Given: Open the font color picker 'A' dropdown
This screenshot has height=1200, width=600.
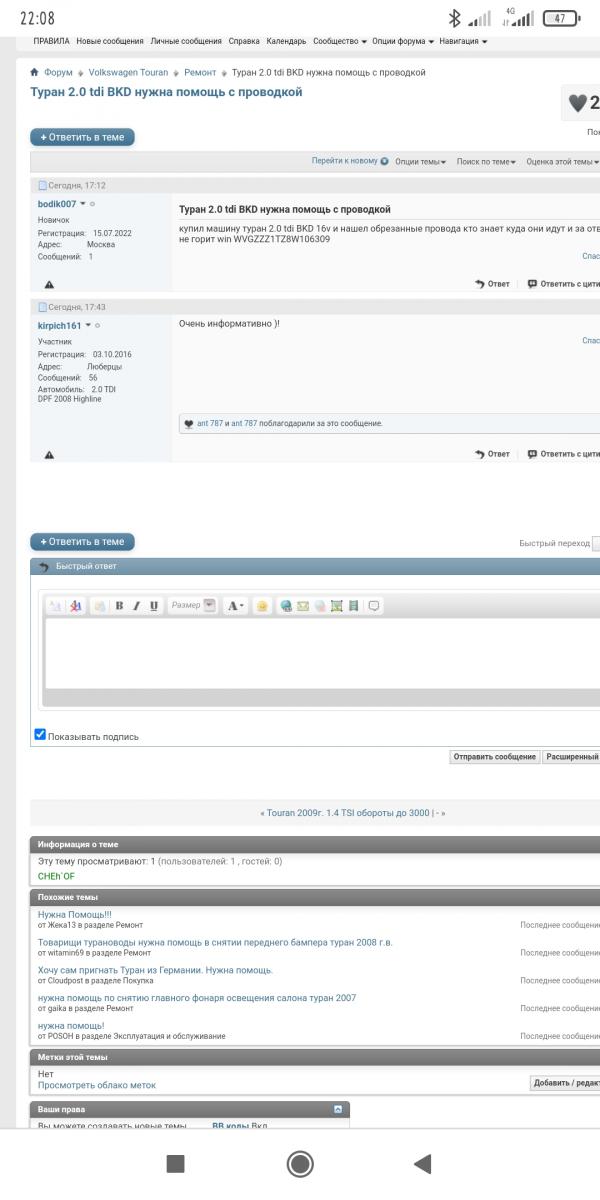Looking at the screenshot, I should [235, 606].
